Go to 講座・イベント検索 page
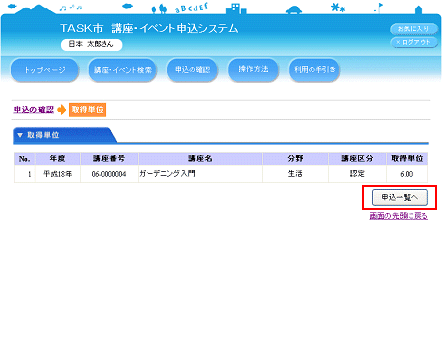Viewport: 442px width, 360px height. coord(123,70)
